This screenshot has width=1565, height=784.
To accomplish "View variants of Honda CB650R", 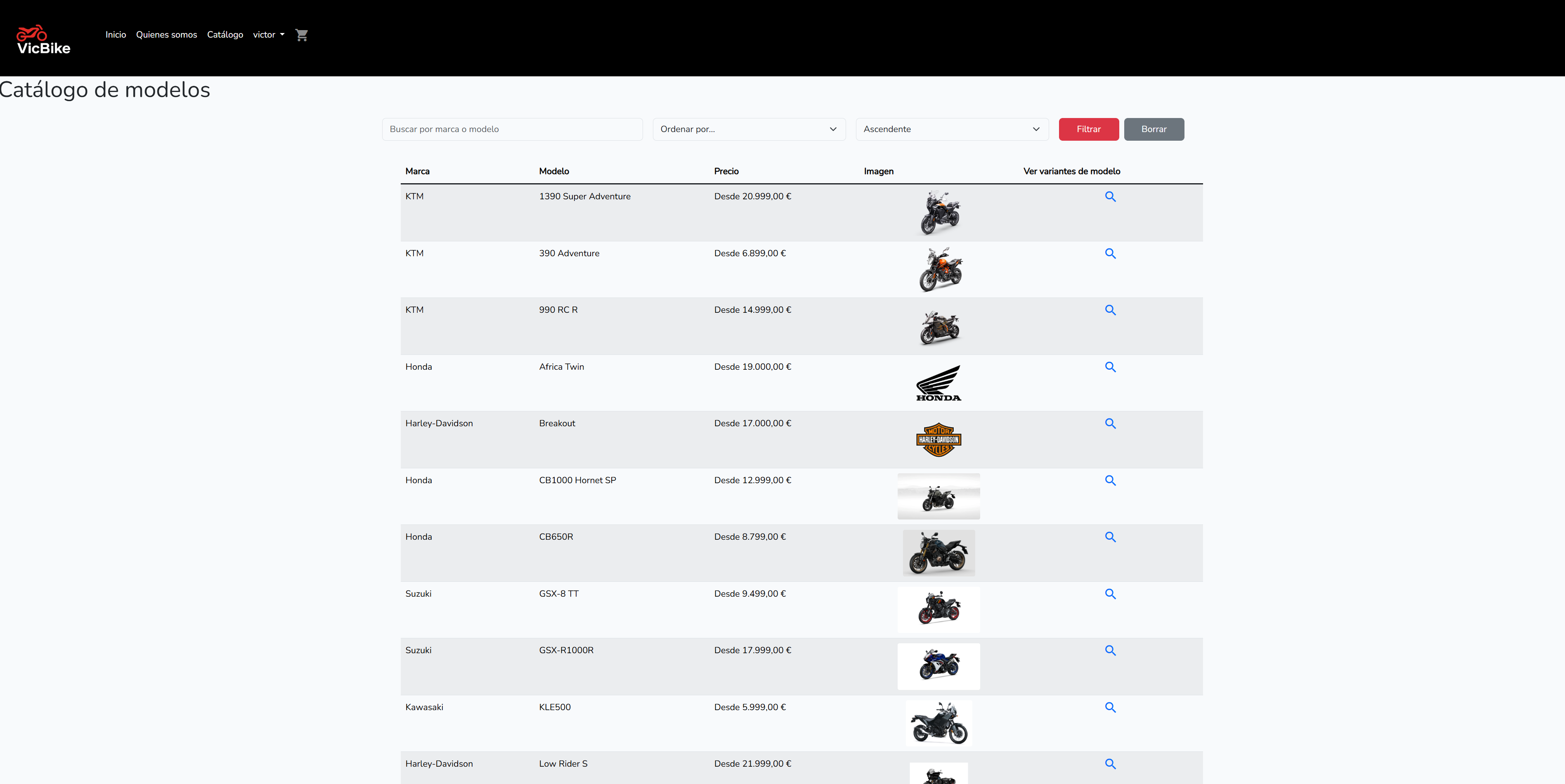I will [1110, 537].
